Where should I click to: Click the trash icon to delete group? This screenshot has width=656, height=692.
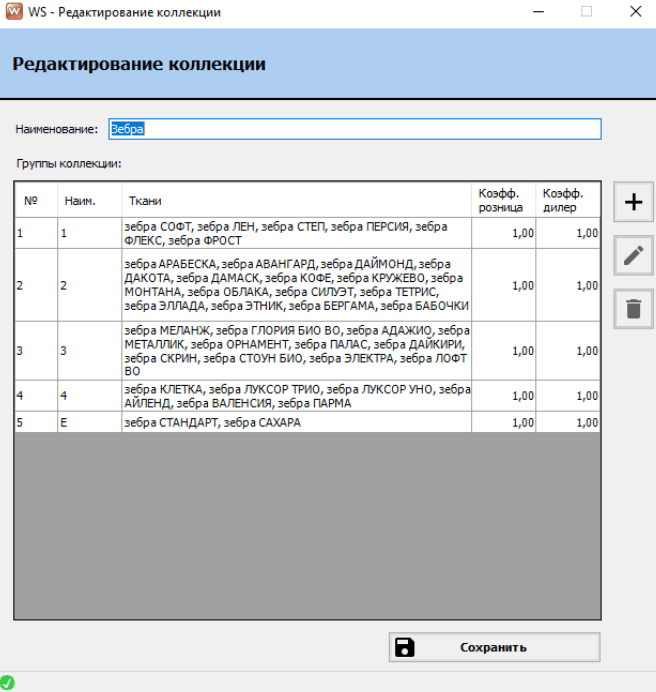click(x=632, y=309)
